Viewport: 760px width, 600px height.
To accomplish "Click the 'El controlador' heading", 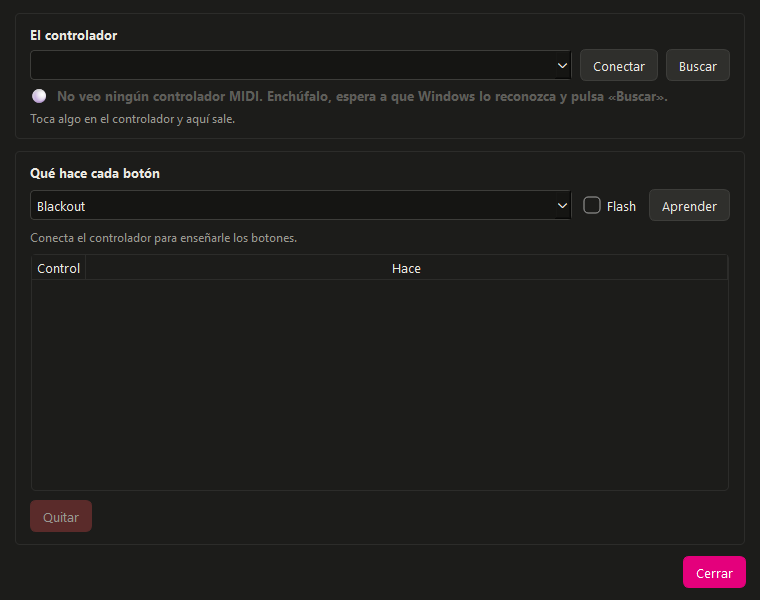I will (x=74, y=35).
